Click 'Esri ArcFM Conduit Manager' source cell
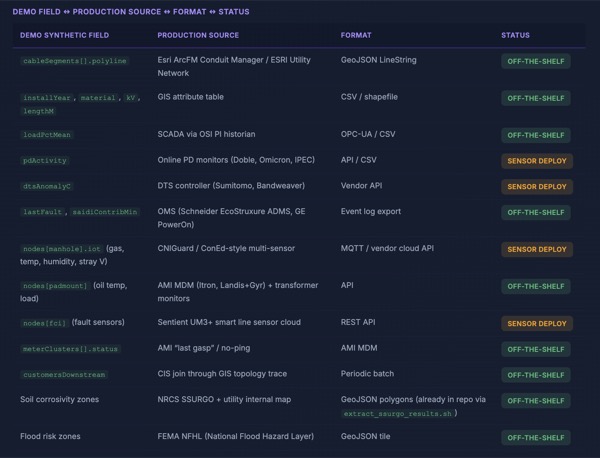600x458 pixels. tap(234, 67)
